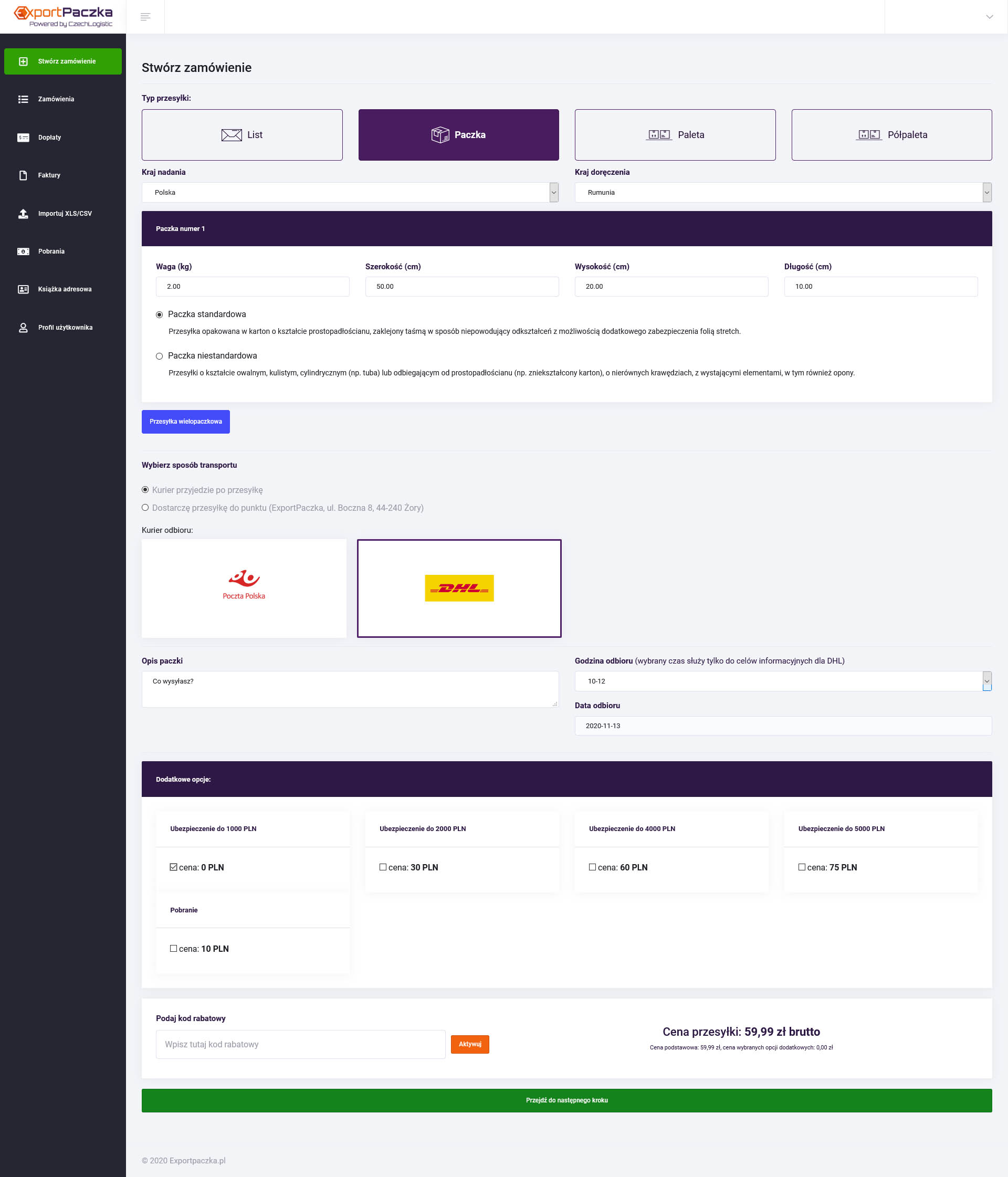Click the money icon beside Dopłaty

pyautogui.click(x=23, y=138)
